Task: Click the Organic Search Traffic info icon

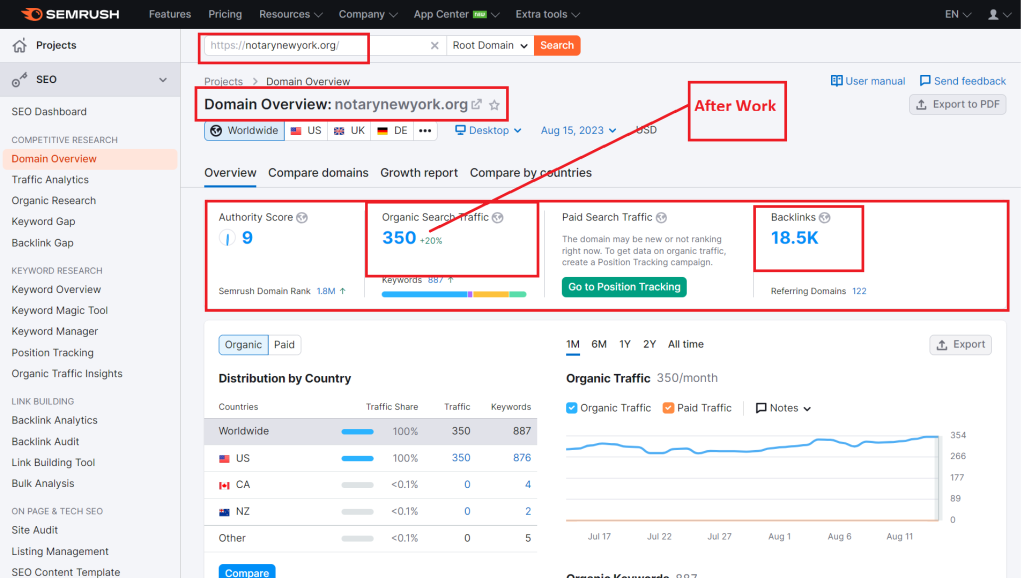Action: (x=498, y=217)
